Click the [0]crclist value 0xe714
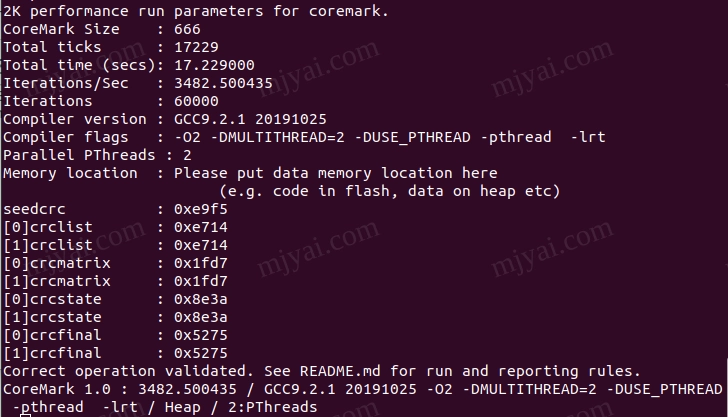 click(201, 228)
